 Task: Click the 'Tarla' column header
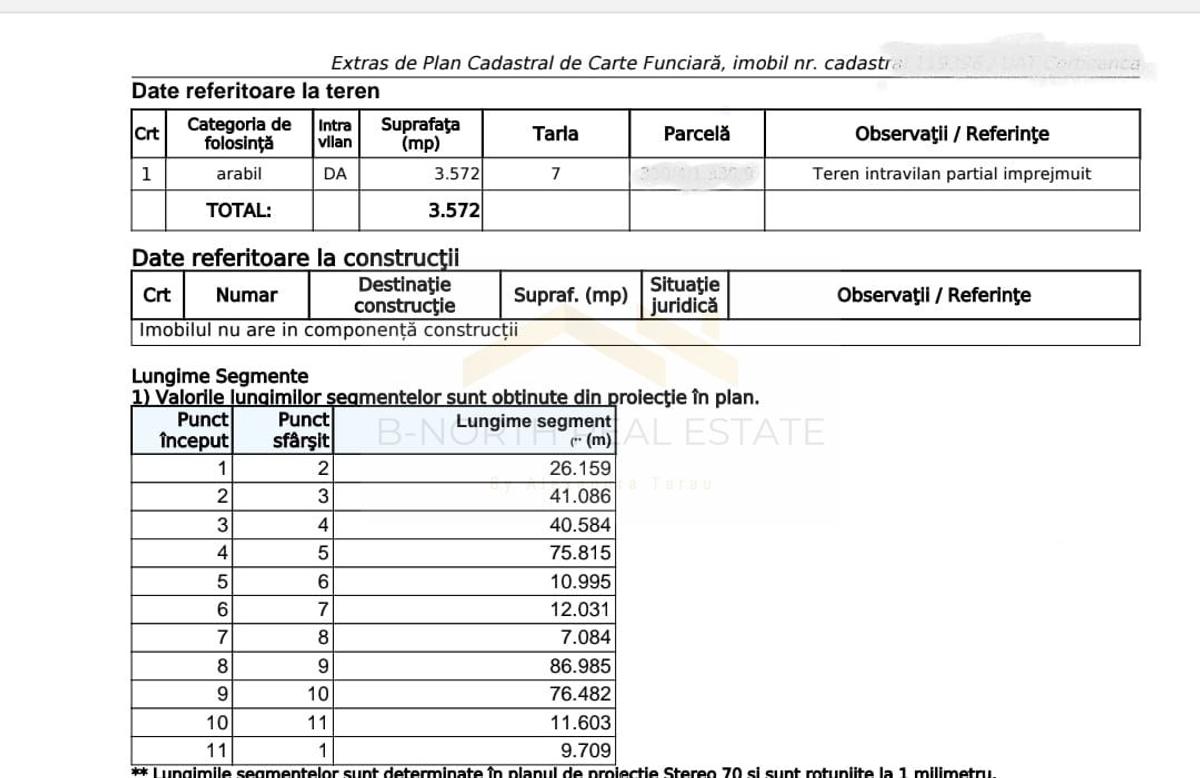click(555, 134)
